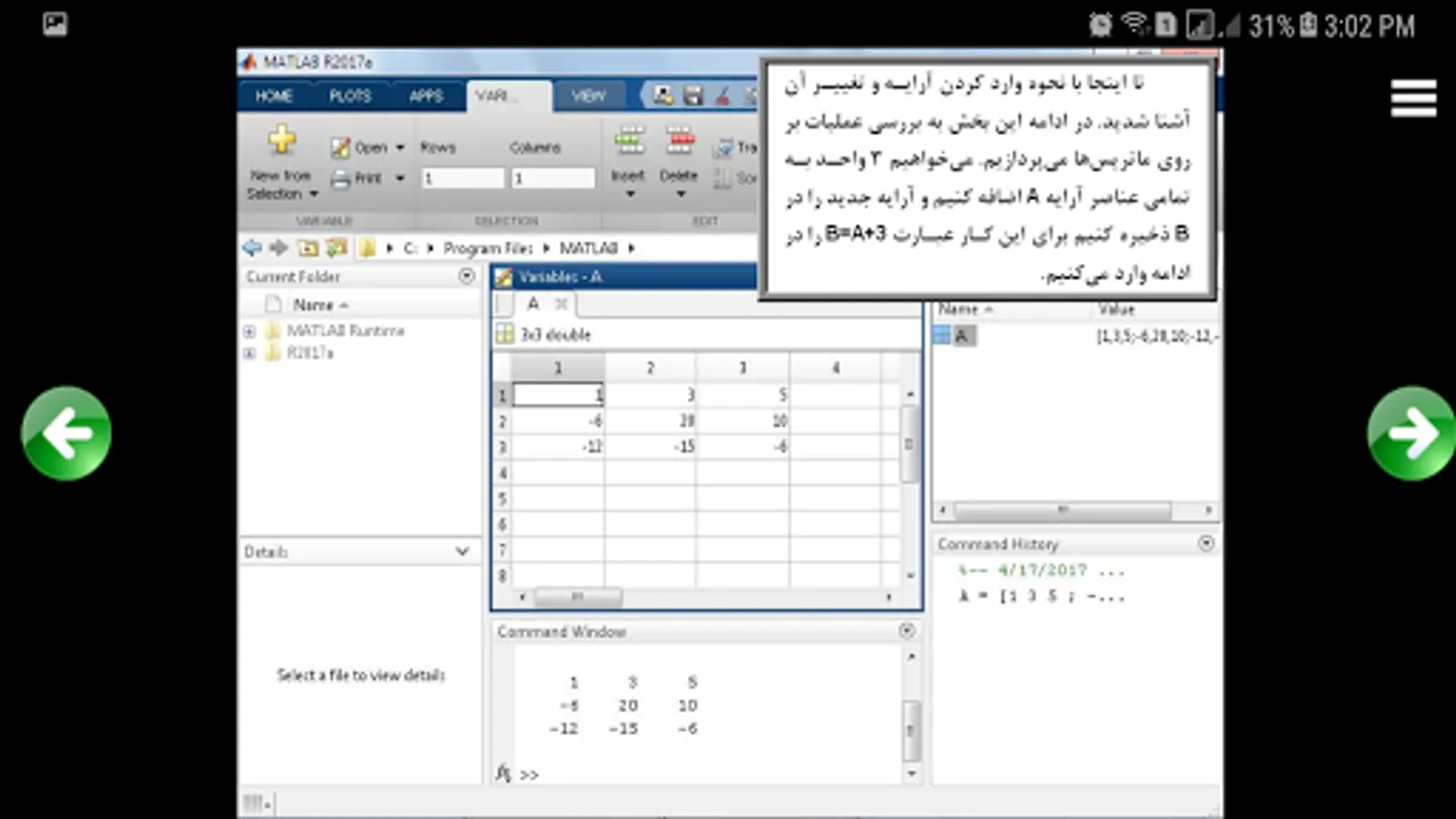Click the New from Selection plus icon
The width and height of the screenshot is (1456, 819).
pyautogui.click(x=282, y=139)
